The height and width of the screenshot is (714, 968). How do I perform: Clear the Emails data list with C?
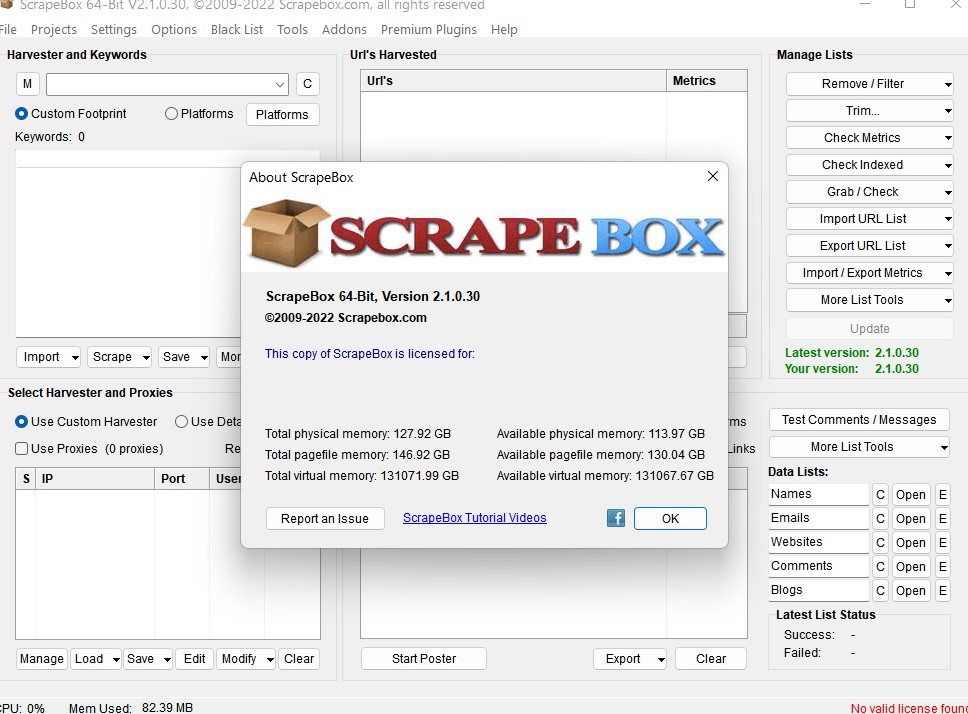click(x=880, y=518)
